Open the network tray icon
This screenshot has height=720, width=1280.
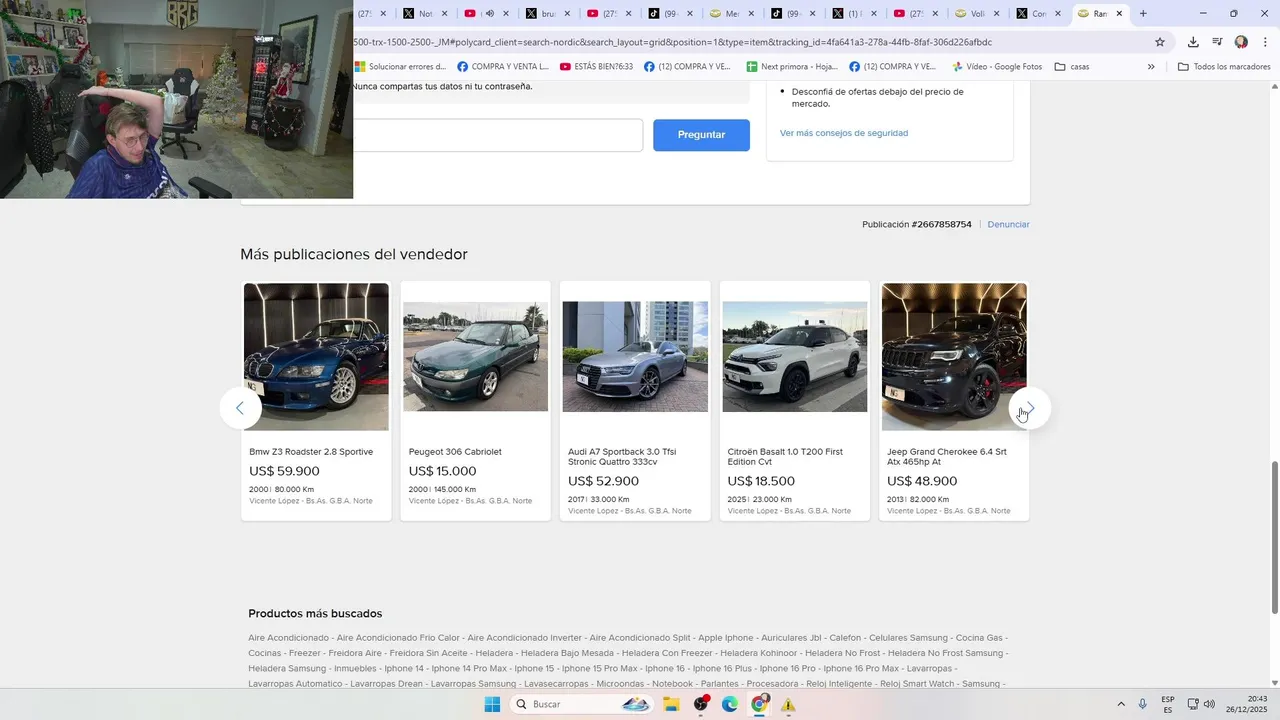tap(1192, 704)
